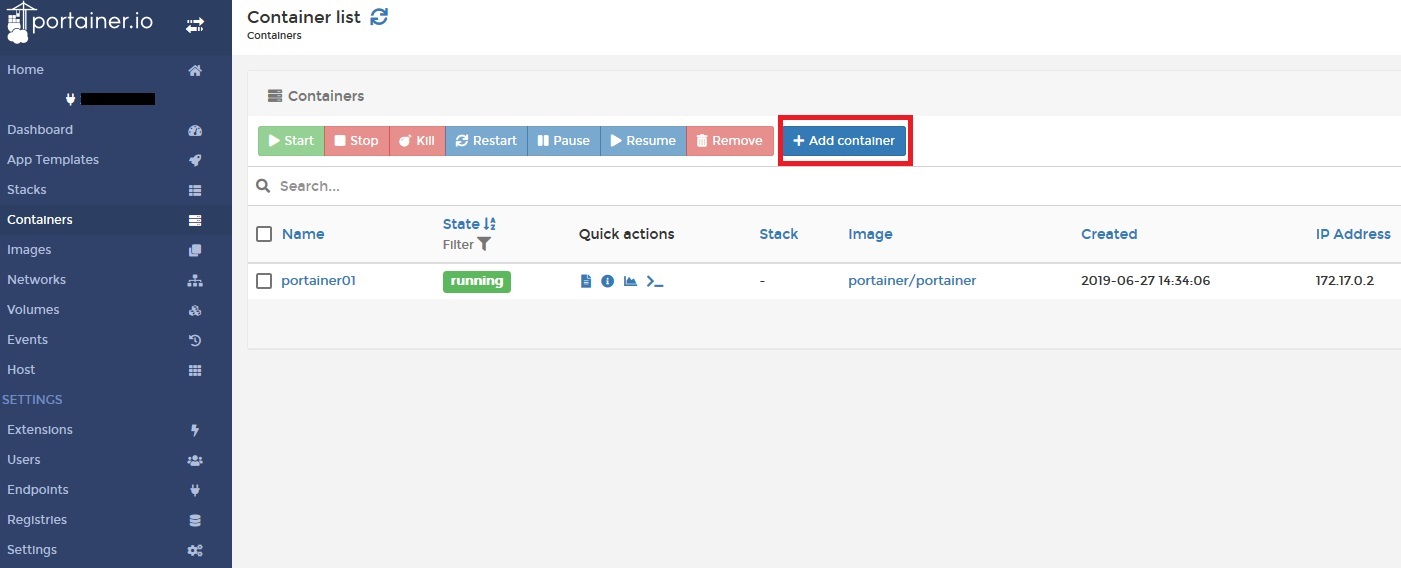Toggle sidebar with the arrows icon
1401x568 pixels.
tap(195, 25)
